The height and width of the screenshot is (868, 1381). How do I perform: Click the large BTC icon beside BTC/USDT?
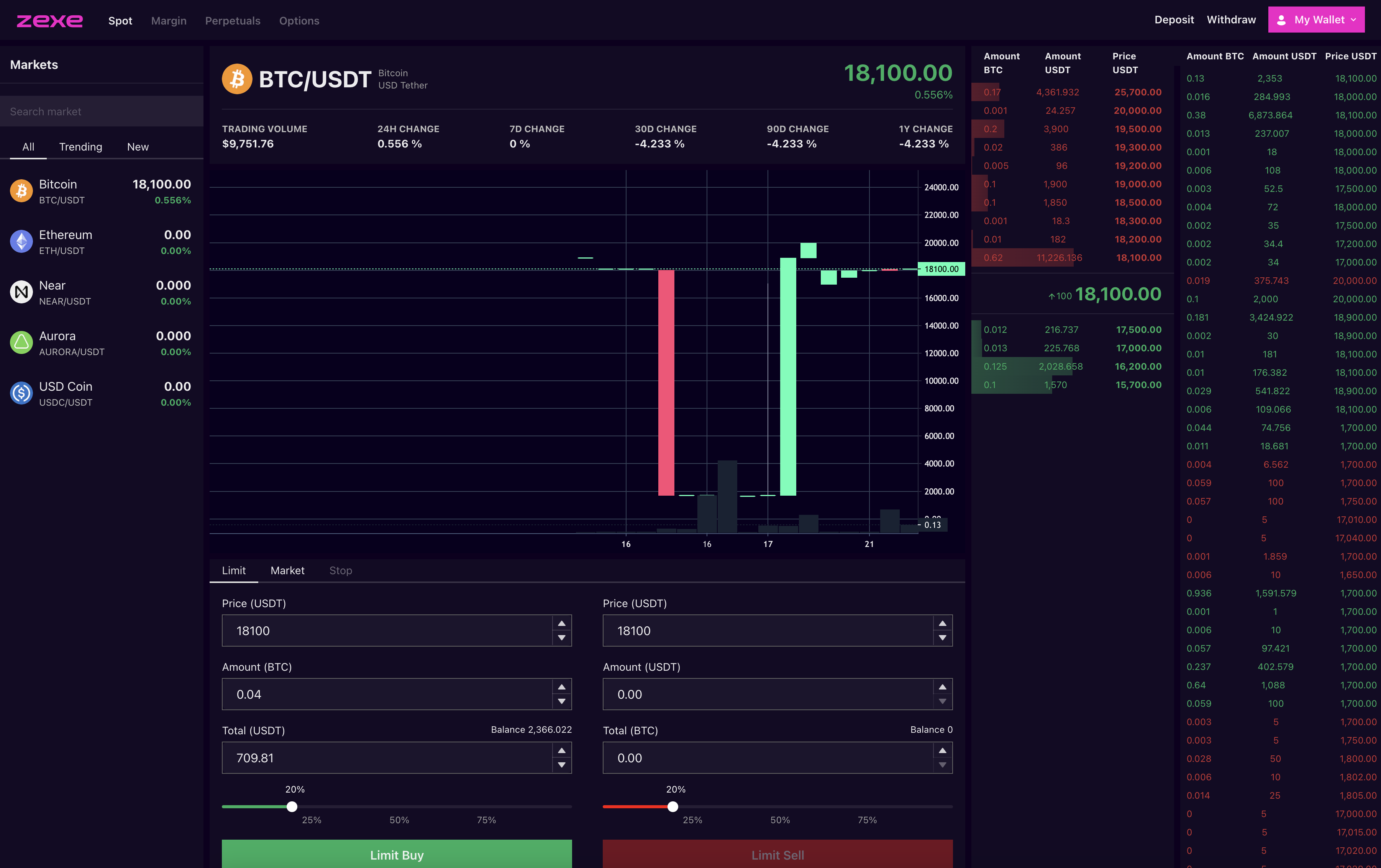[x=237, y=79]
